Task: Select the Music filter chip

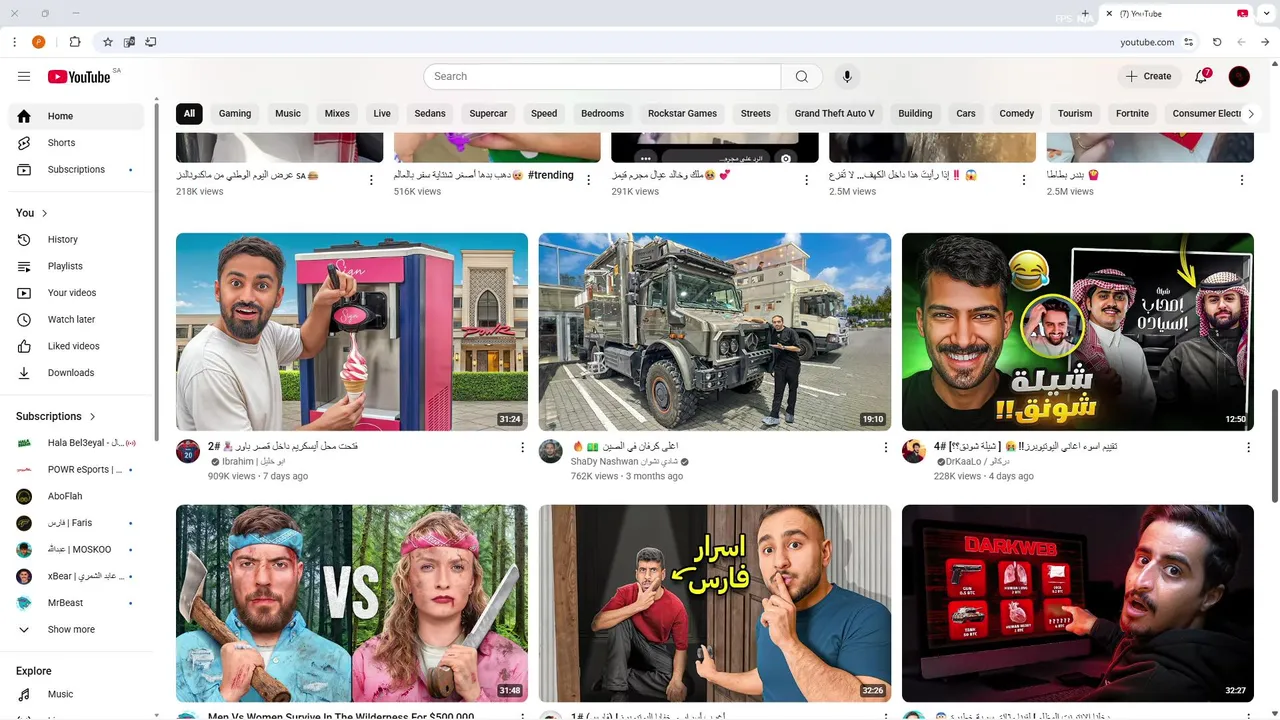Action: (288, 114)
